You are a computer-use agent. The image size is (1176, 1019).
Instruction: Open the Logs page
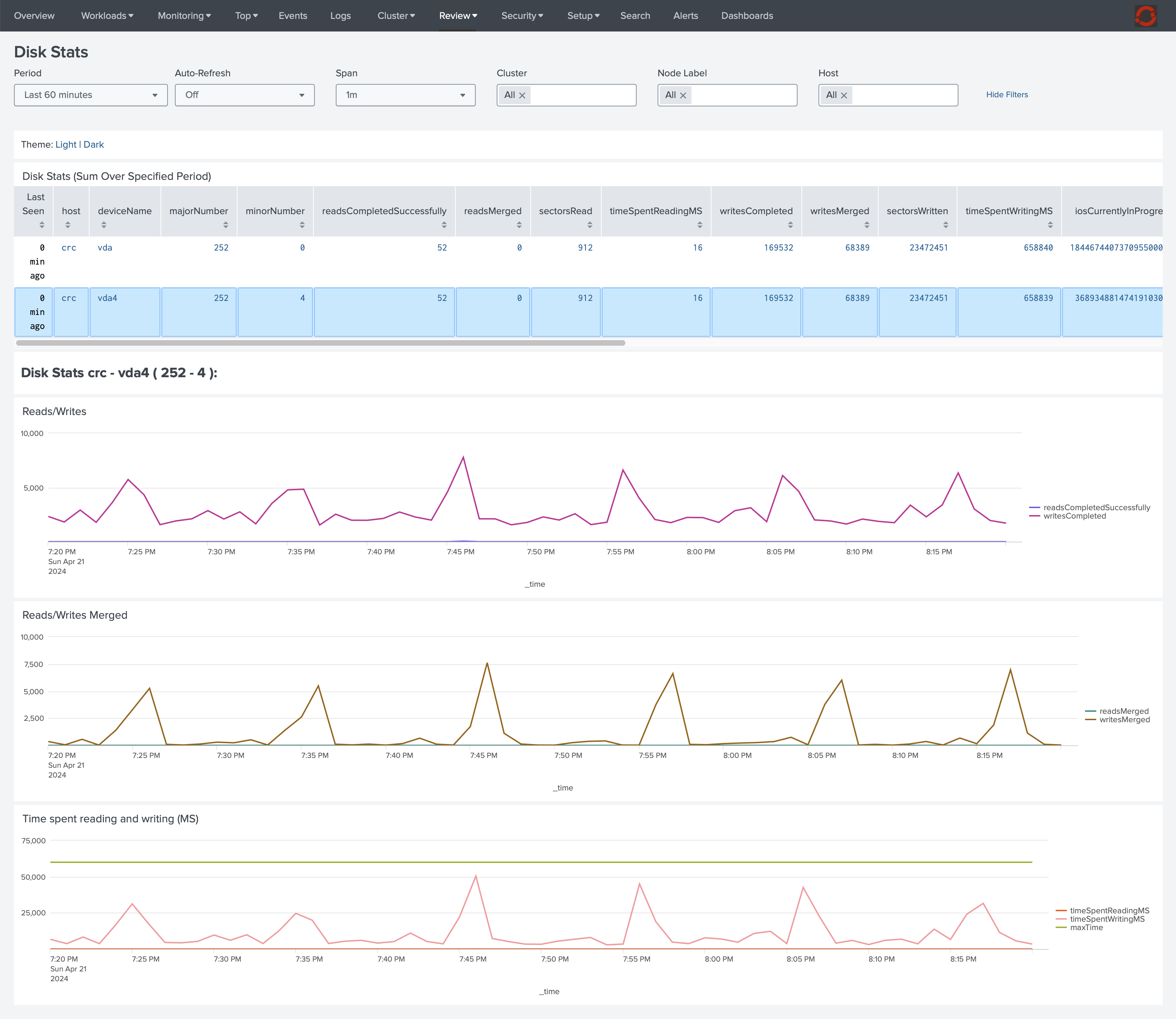coord(340,16)
